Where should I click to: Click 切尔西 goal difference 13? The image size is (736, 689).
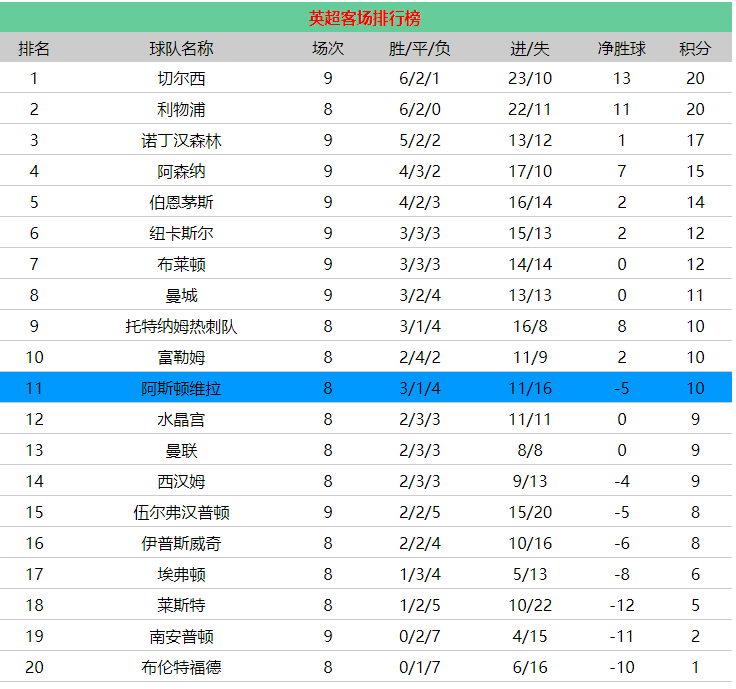tap(621, 78)
